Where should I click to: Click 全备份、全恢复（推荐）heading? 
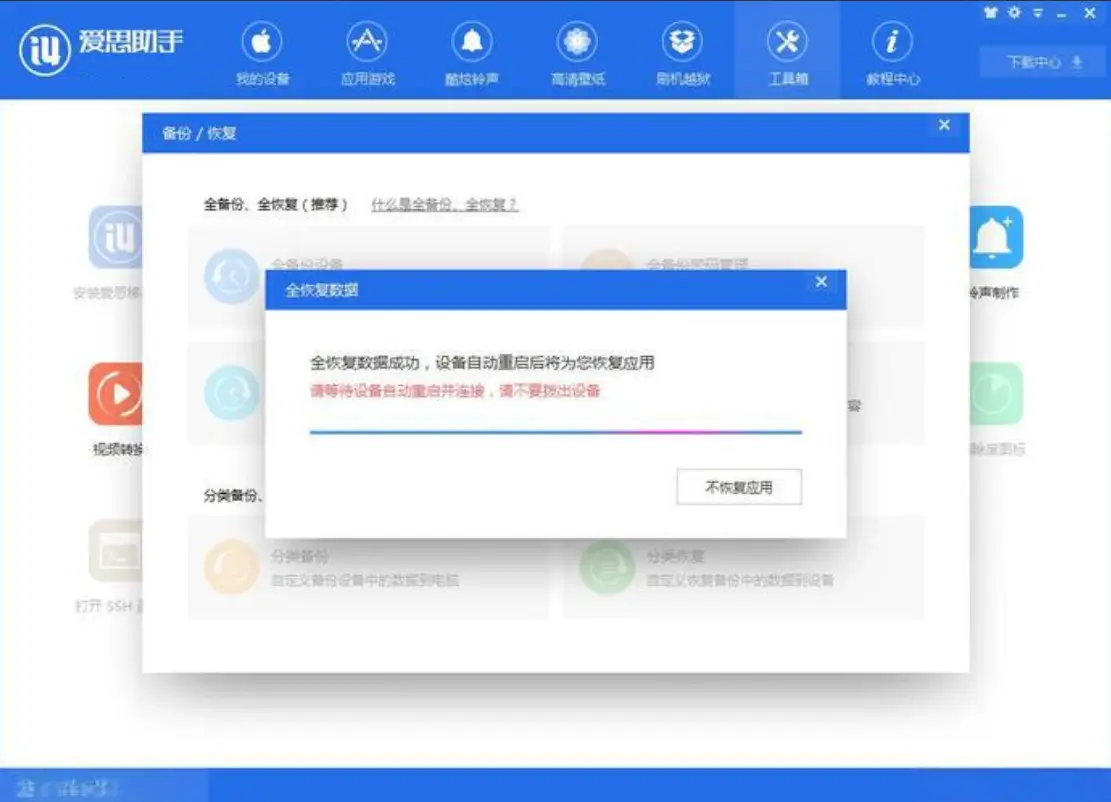coord(276,205)
